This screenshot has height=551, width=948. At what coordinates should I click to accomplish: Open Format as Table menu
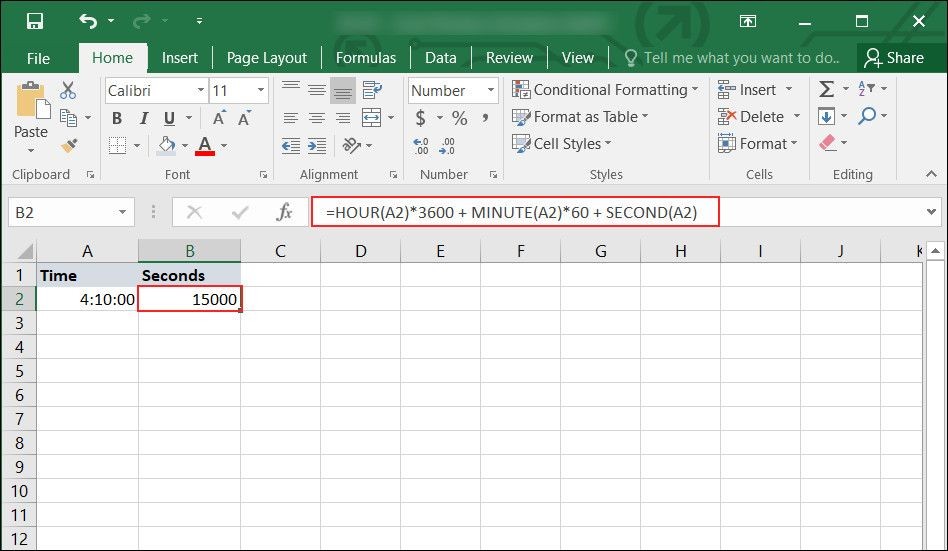click(580, 117)
